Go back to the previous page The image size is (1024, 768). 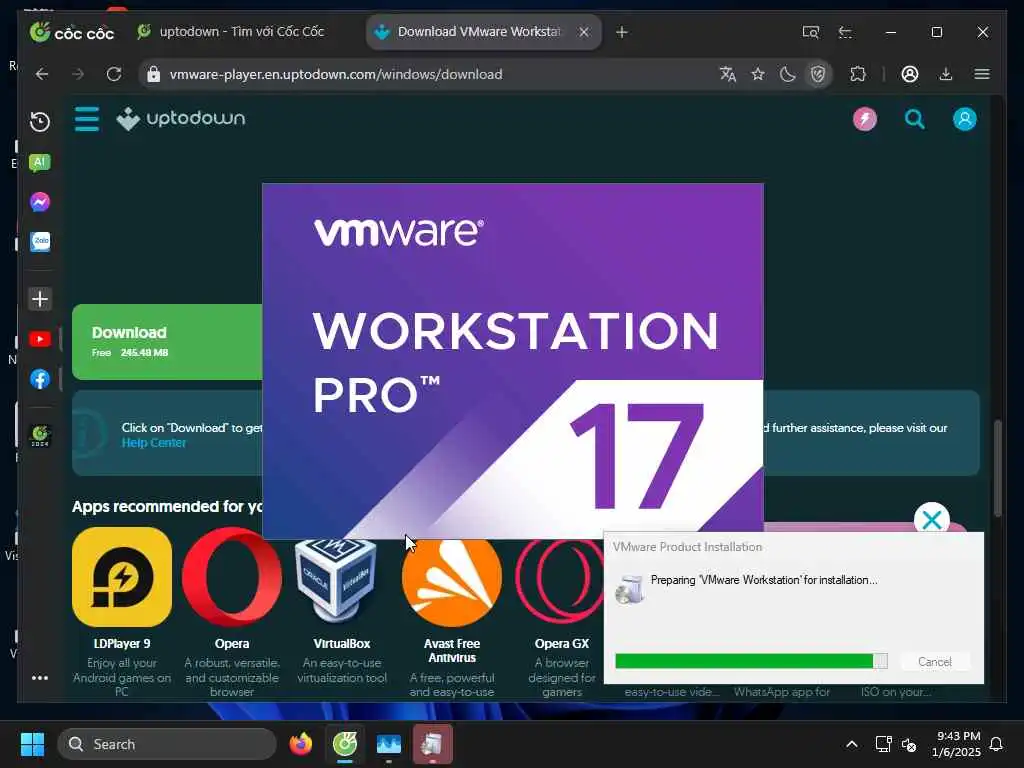click(x=42, y=74)
